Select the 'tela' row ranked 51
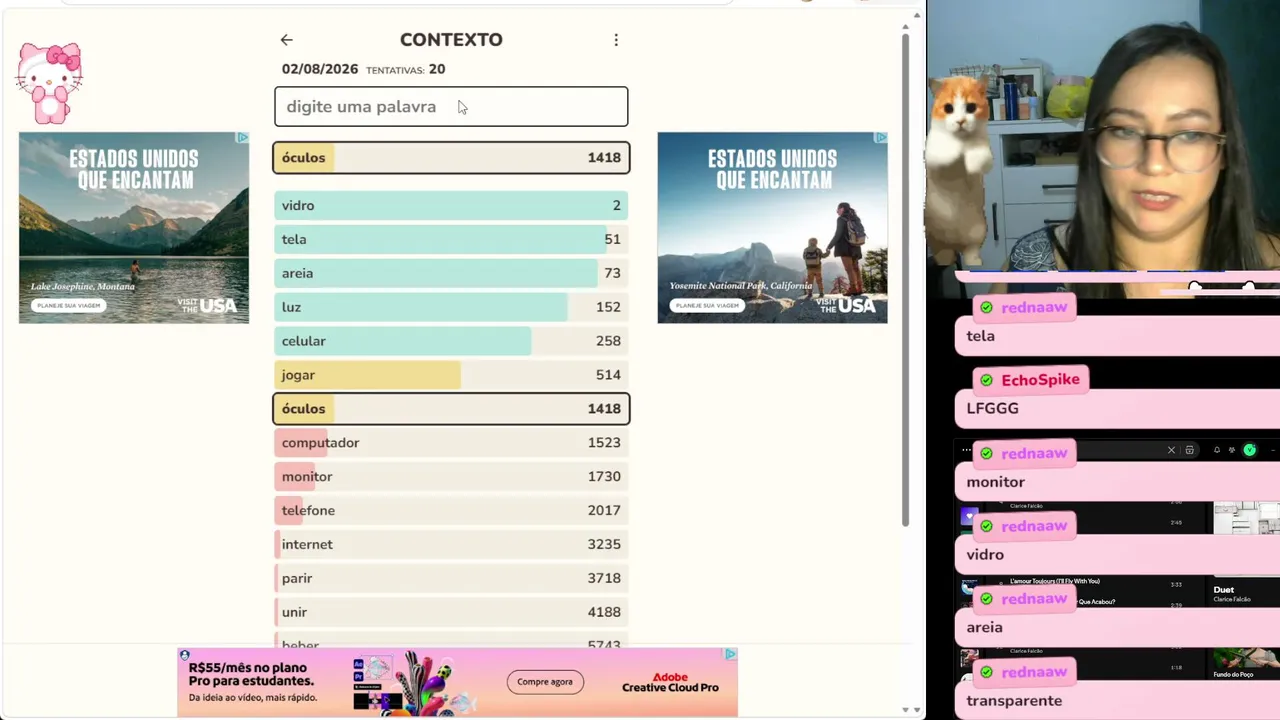 (451, 240)
